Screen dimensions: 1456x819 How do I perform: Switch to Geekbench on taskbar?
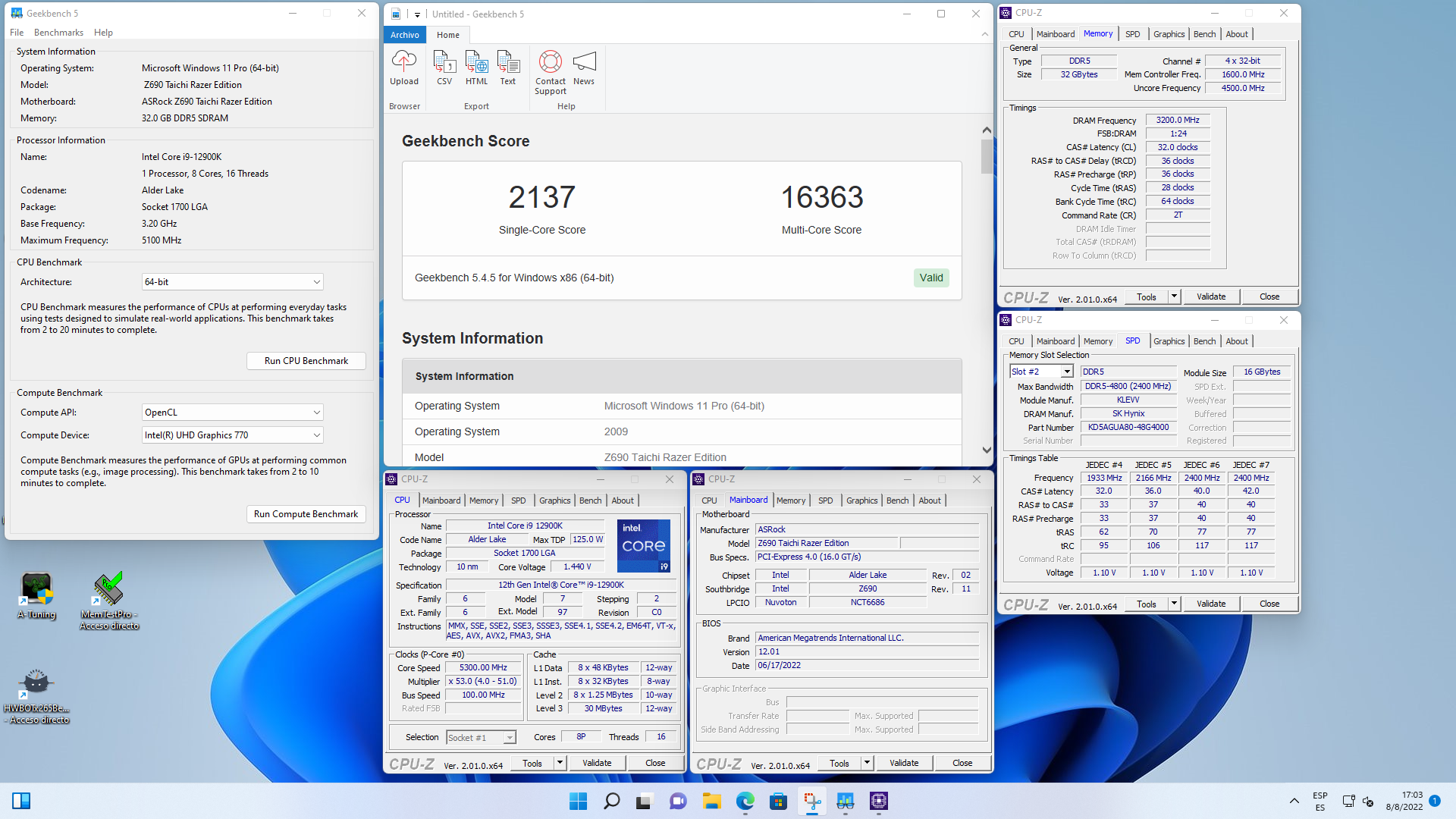click(845, 801)
